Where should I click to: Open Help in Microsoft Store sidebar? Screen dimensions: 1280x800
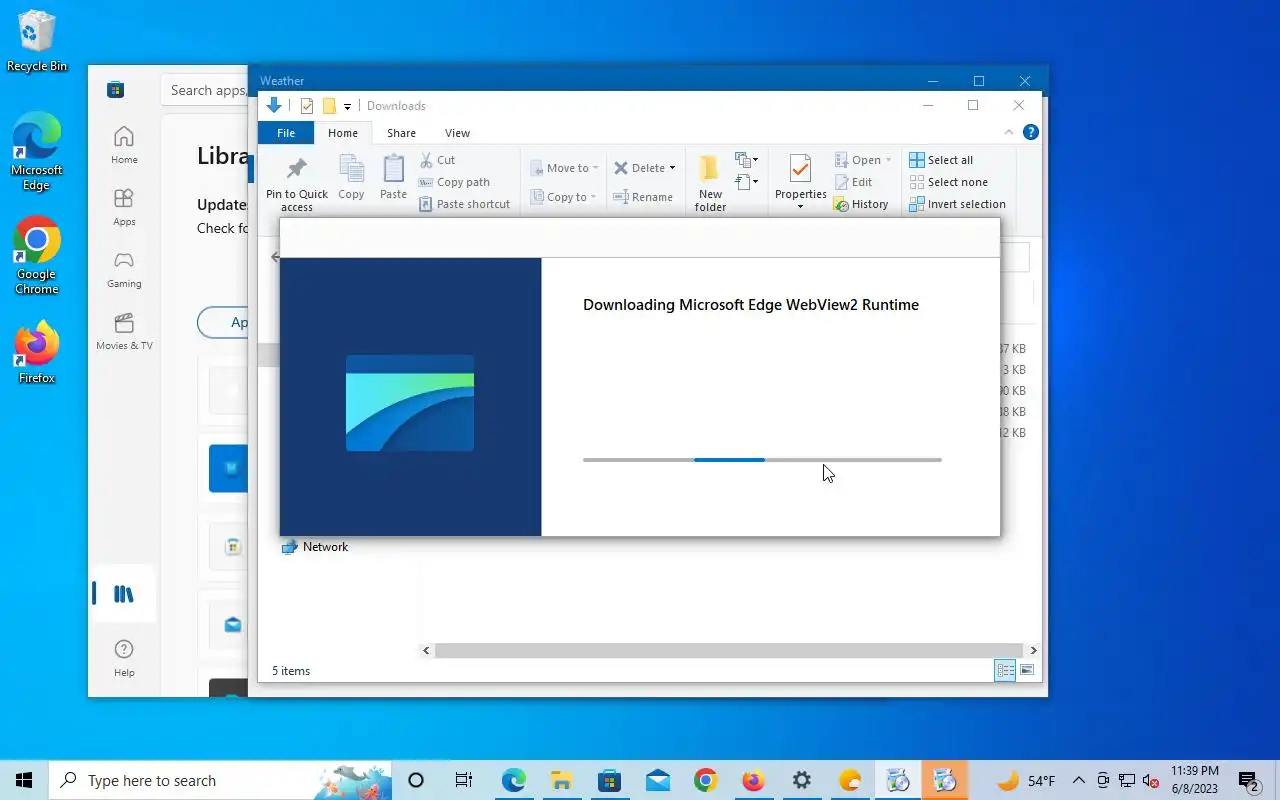tap(124, 657)
